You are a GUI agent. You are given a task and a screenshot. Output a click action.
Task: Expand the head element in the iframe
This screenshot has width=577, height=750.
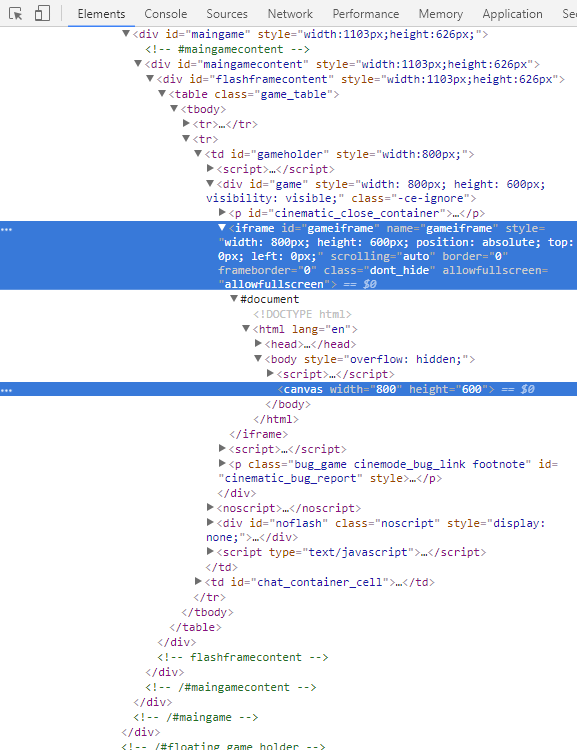point(258,343)
